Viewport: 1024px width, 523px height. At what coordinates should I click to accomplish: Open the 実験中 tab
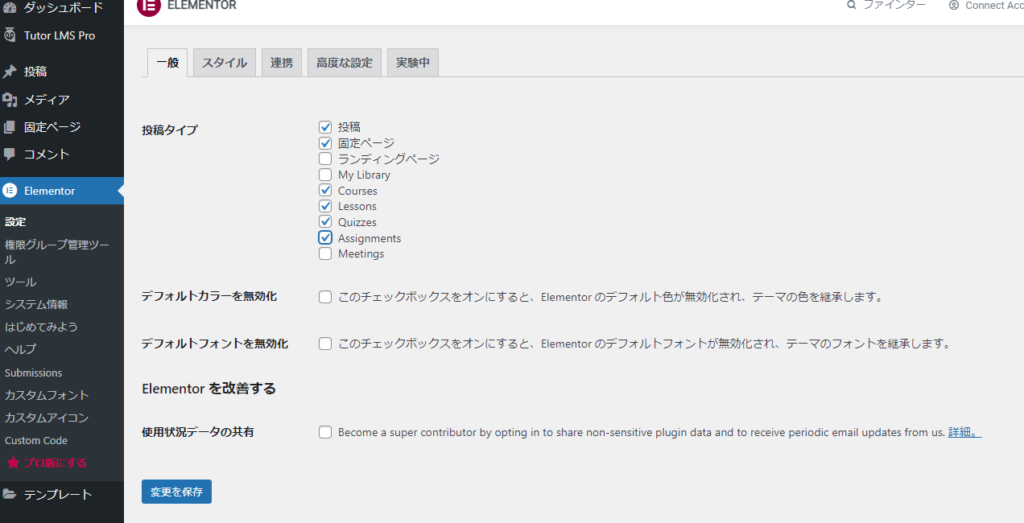[413, 63]
